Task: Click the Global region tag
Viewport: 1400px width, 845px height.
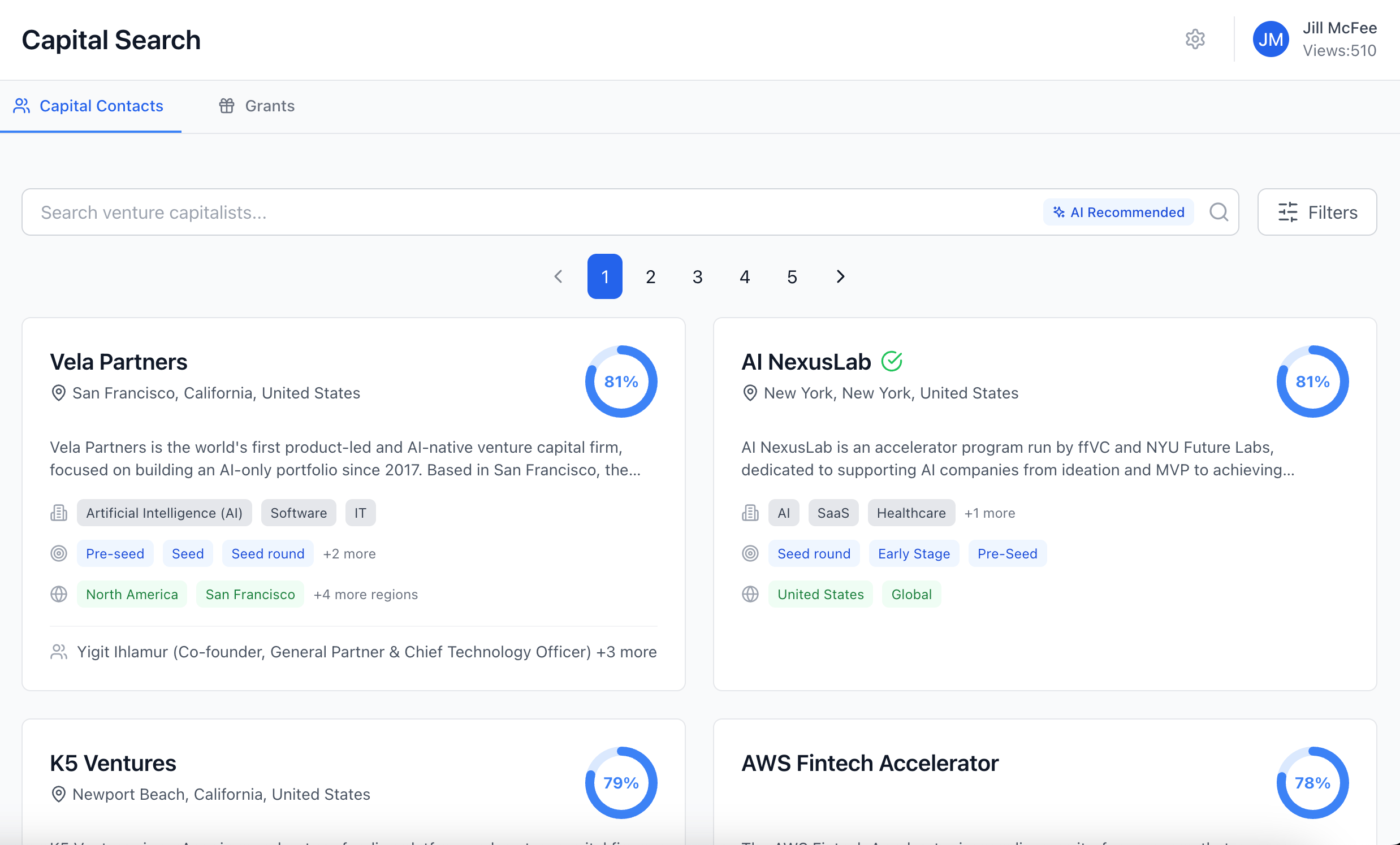Action: 911,595
